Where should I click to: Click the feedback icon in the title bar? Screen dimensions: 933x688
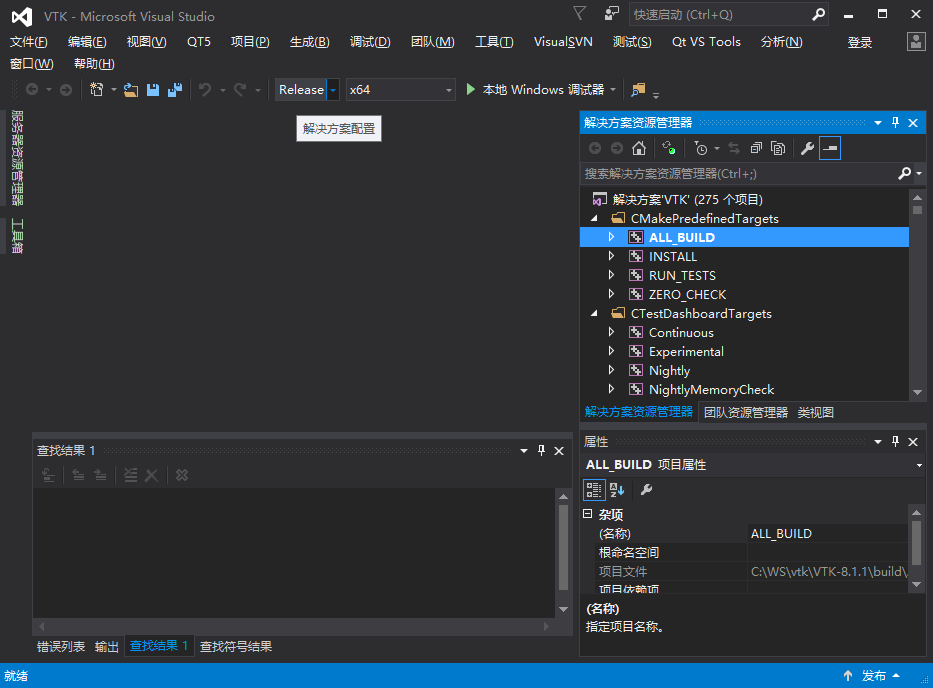pos(612,14)
